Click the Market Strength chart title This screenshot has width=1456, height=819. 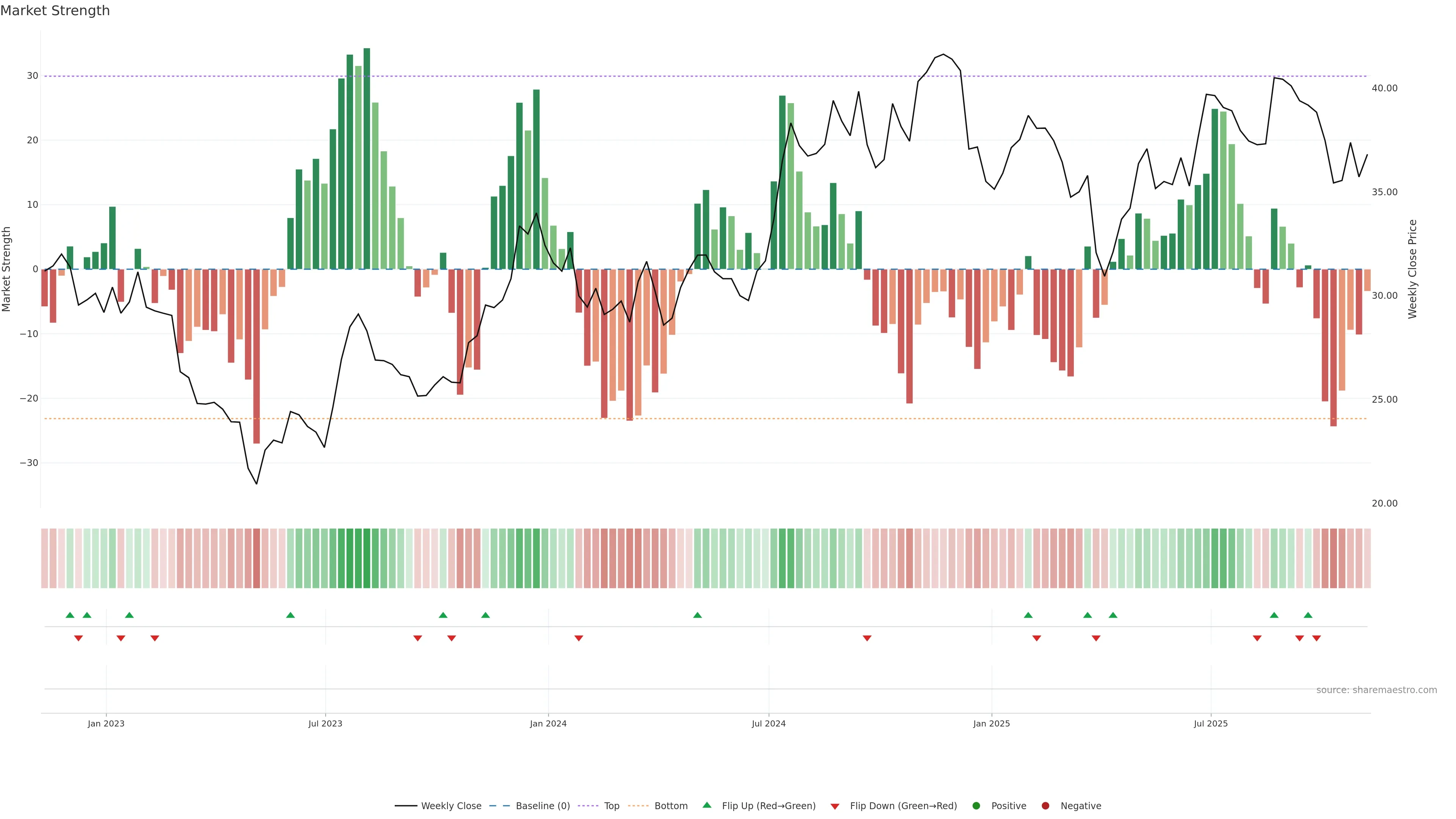[x=55, y=11]
